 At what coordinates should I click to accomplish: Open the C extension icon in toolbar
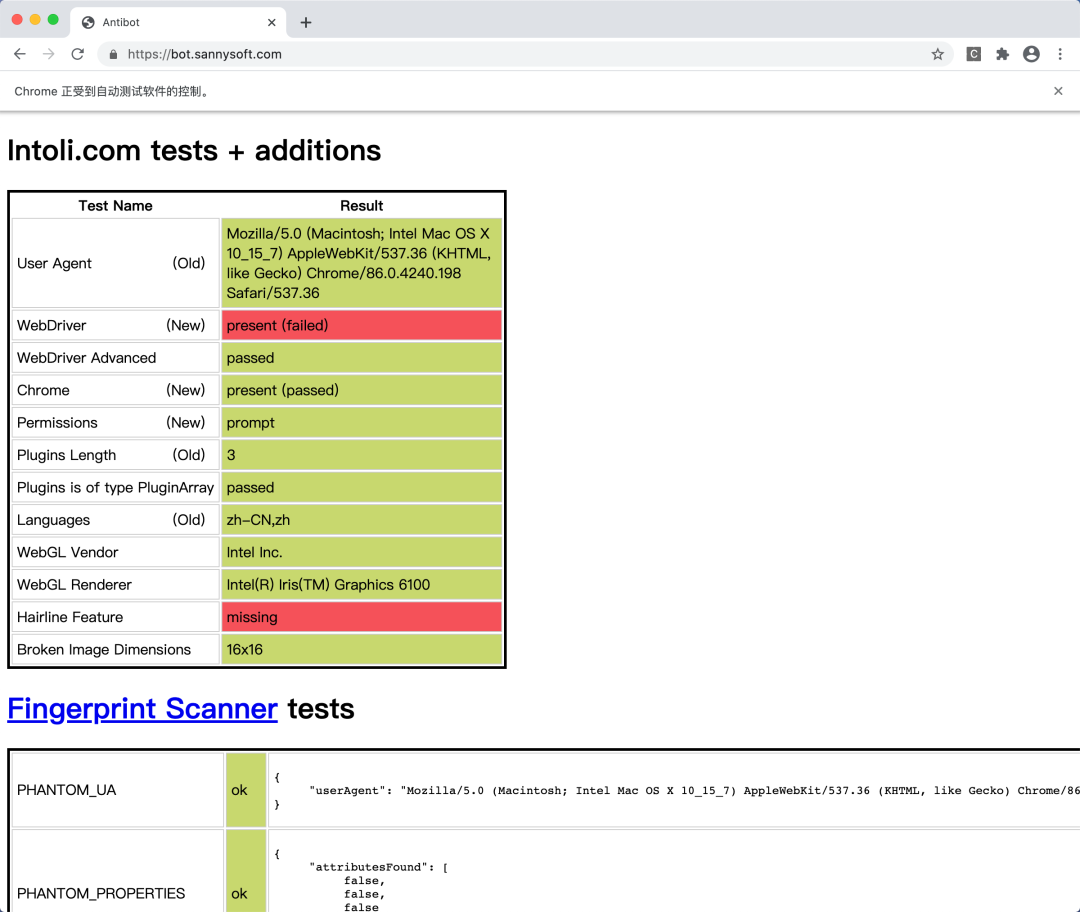(973, 54)
